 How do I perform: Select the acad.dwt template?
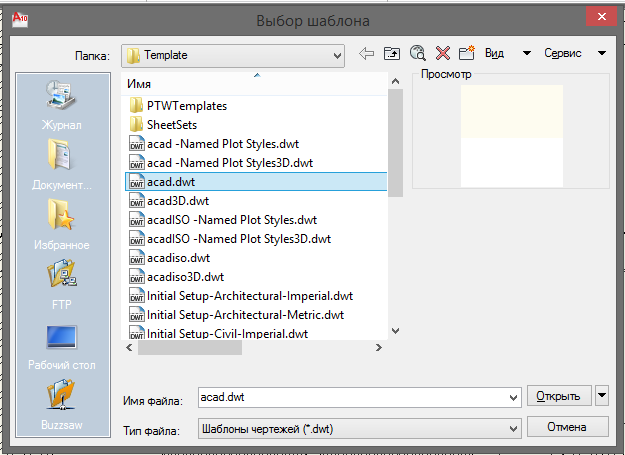point(256,182)
